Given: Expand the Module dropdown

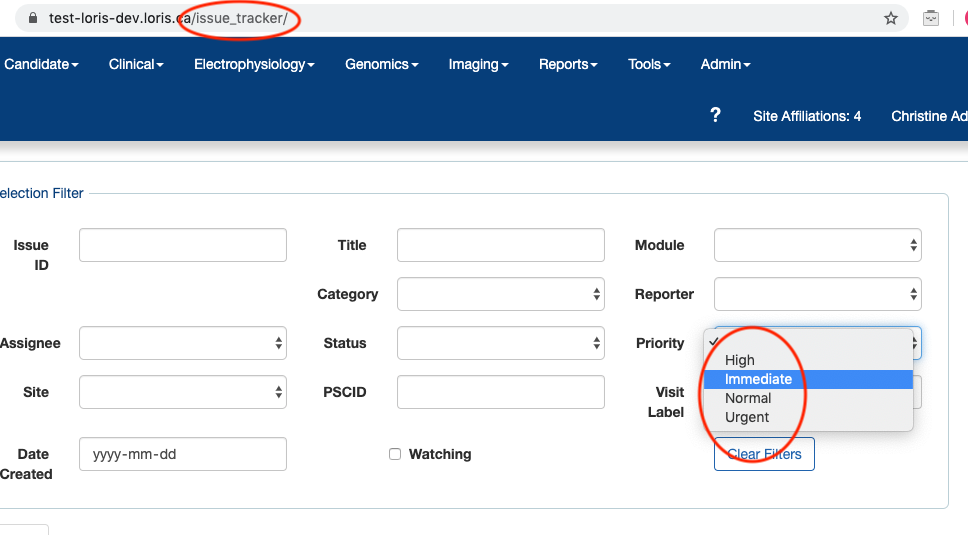Looking at the screenshot, I should click(817, 245).
